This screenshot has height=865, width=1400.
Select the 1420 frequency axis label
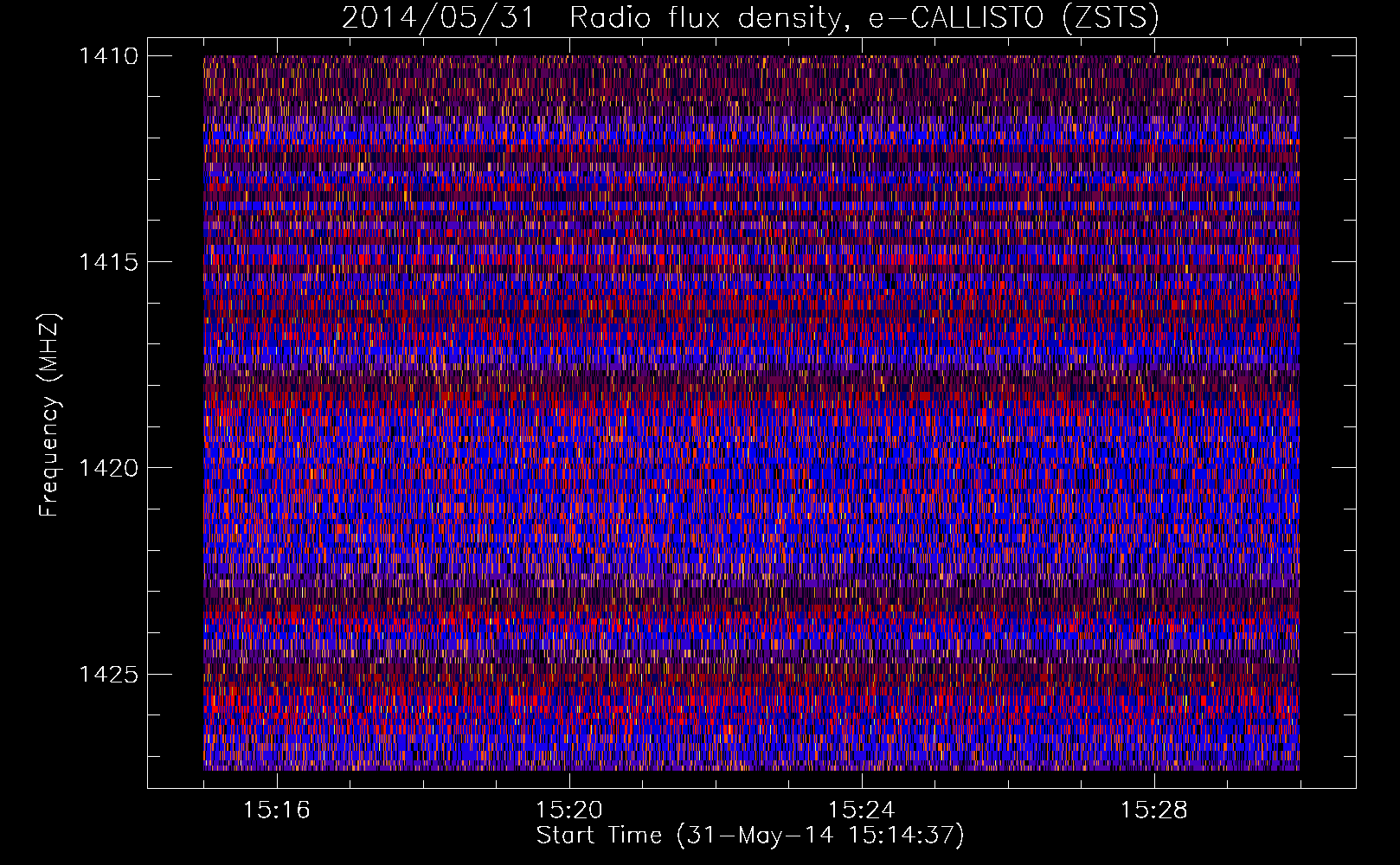click(108, 468)
